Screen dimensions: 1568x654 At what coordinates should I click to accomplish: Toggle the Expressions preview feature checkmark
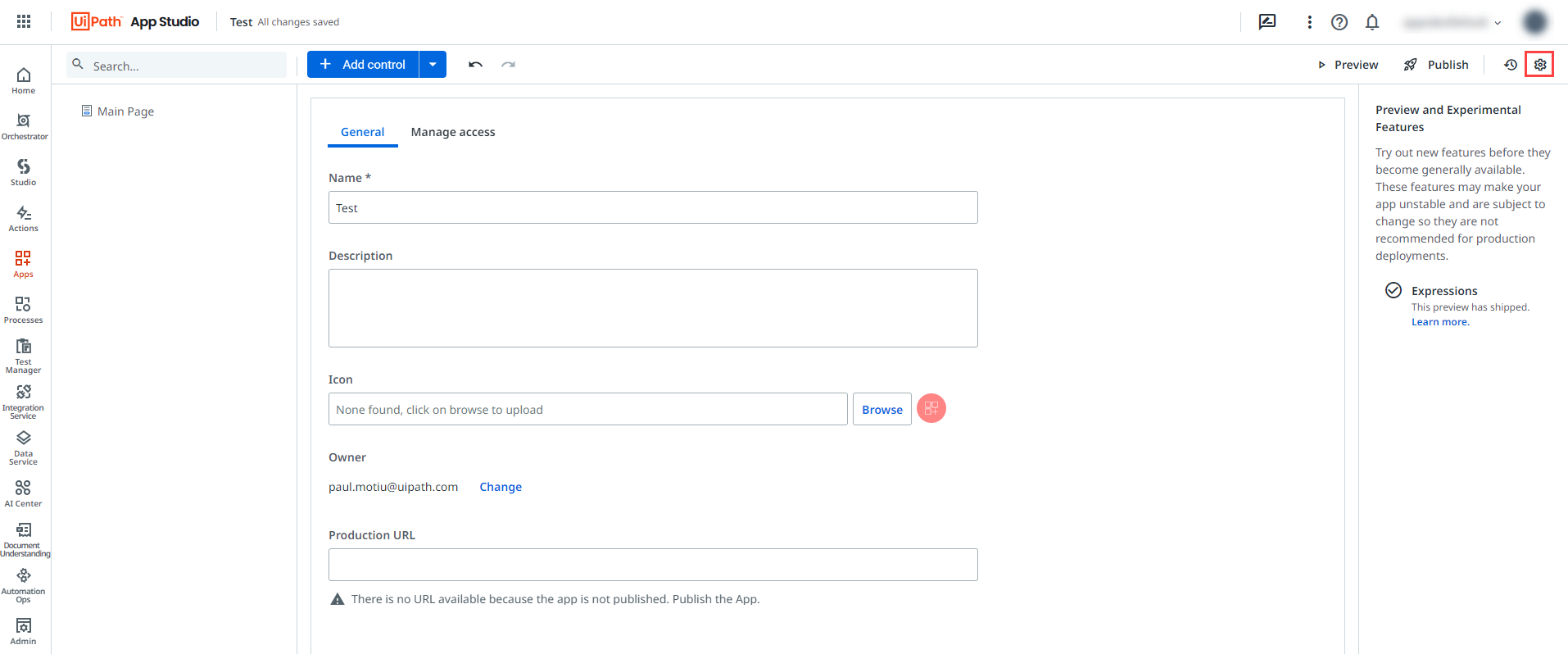pyautogui.click(x=1393, y=290)
